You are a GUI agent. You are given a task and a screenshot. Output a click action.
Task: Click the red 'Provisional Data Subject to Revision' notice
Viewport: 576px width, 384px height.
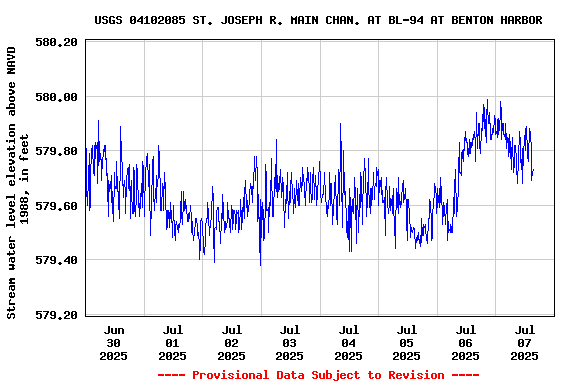pyautogui.click(x=318, y=375)
